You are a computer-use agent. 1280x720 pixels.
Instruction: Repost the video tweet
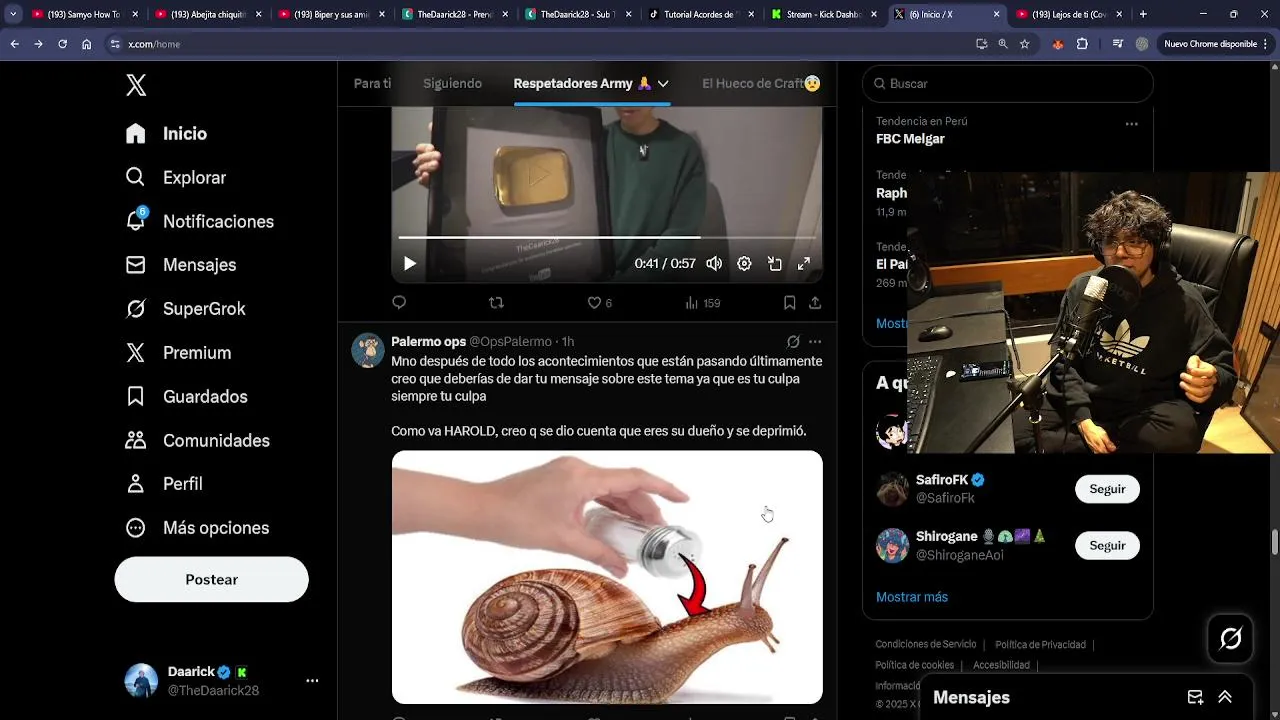(x=496, y=302)
